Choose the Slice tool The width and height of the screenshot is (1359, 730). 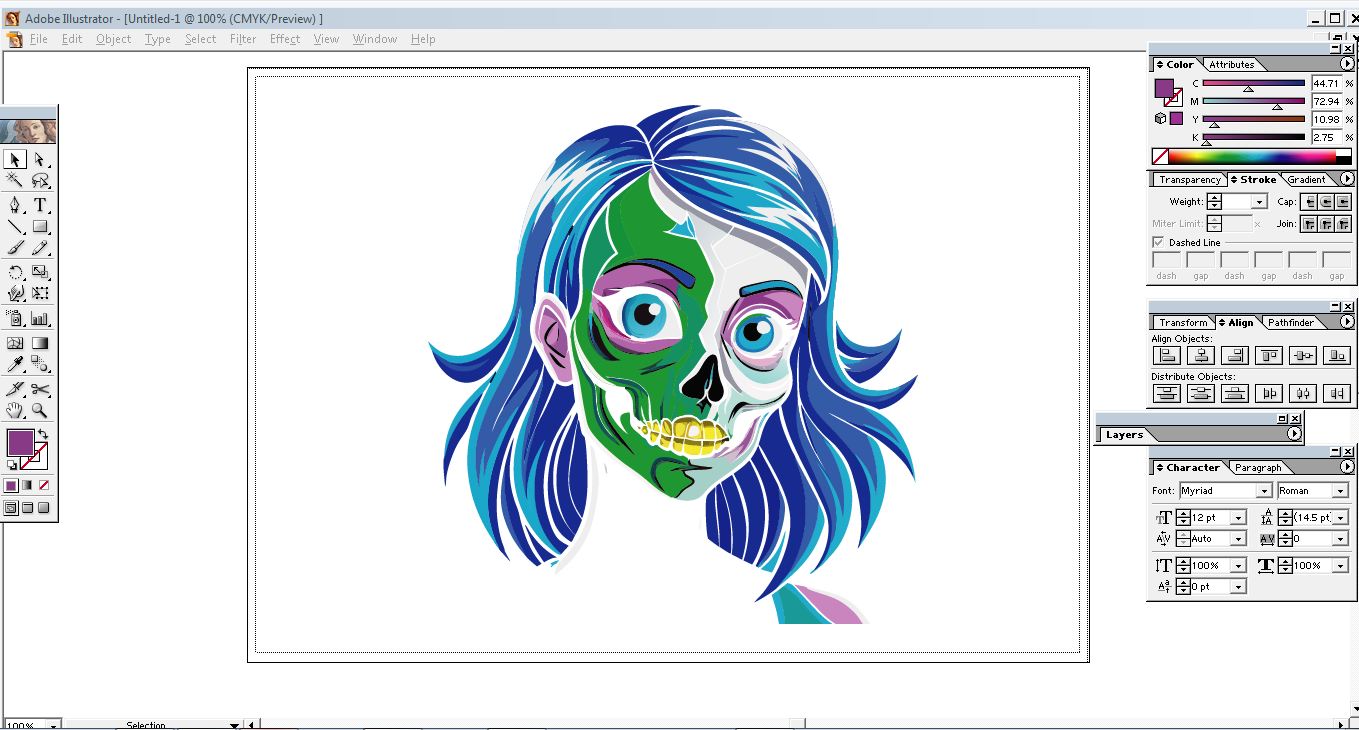[15, 389]
